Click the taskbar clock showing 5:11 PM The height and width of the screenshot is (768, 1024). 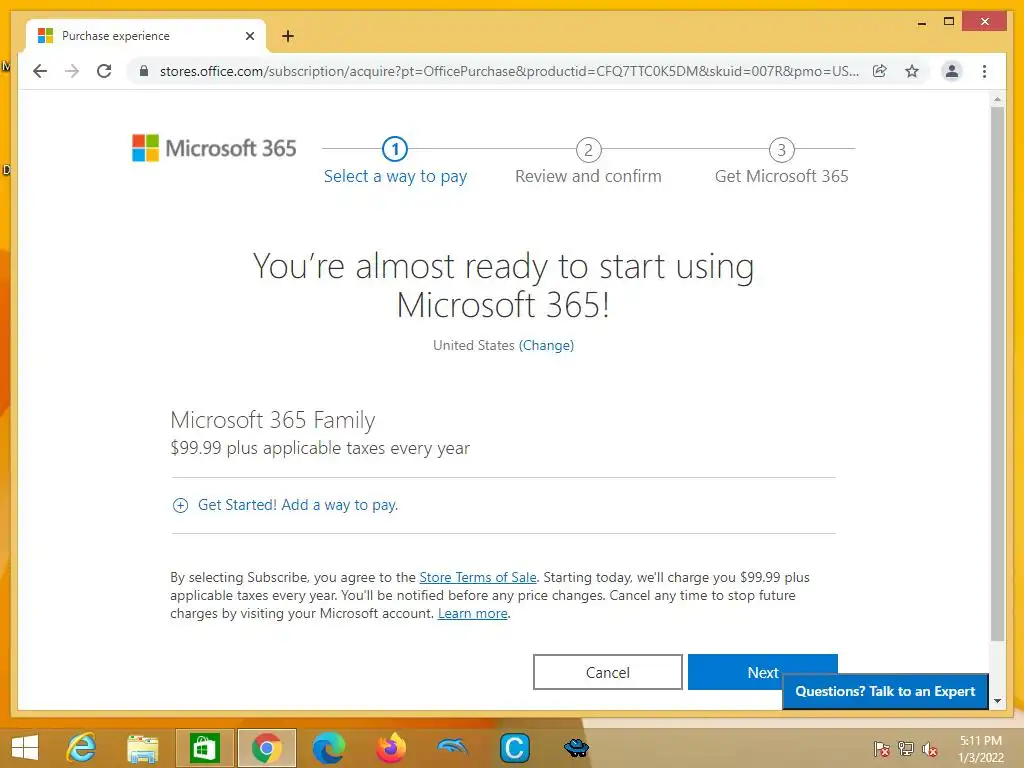coord(981,748)
